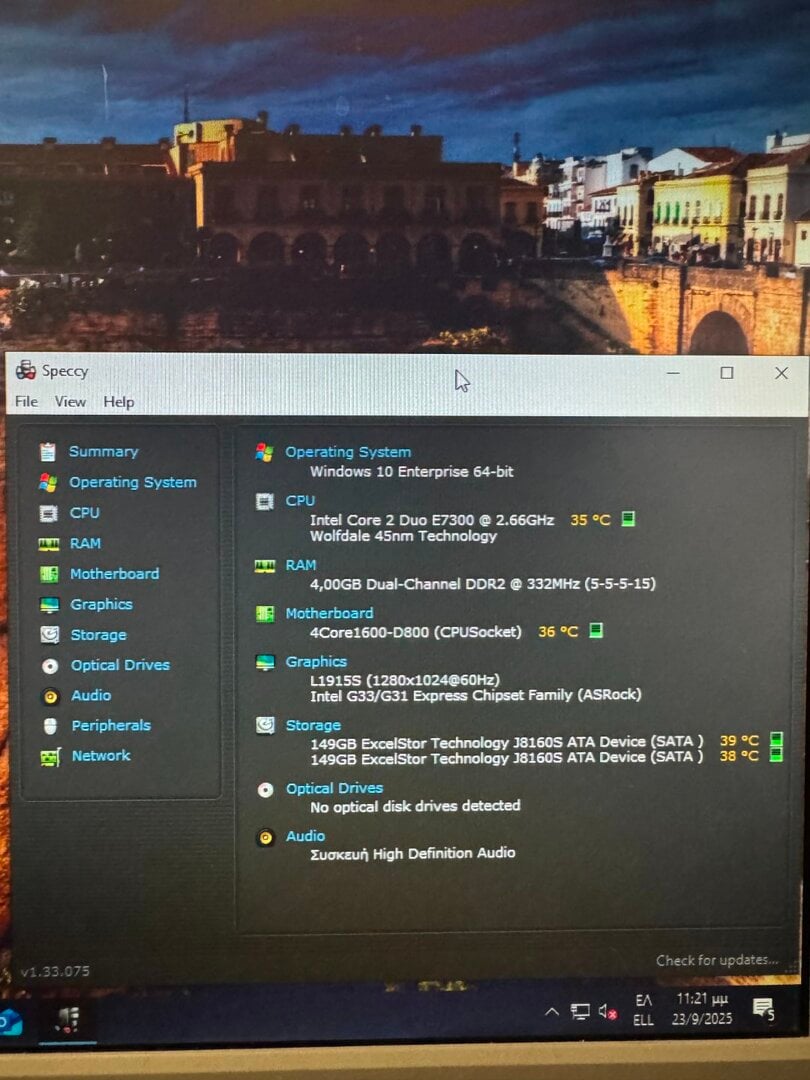Click Intel G33/G31 Express Chipset text

tap(475, 695)
